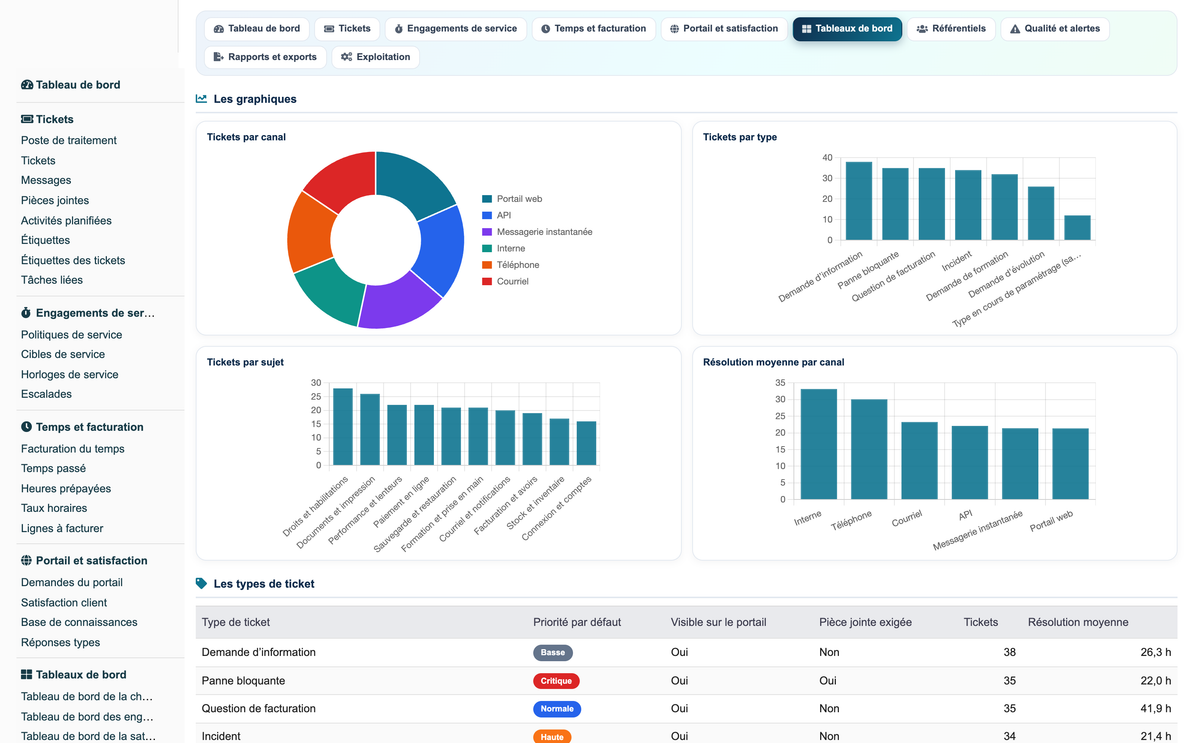Click the gauge icon in the top Tableau de bord tab

pyautogui.click(x=219, y=29)
